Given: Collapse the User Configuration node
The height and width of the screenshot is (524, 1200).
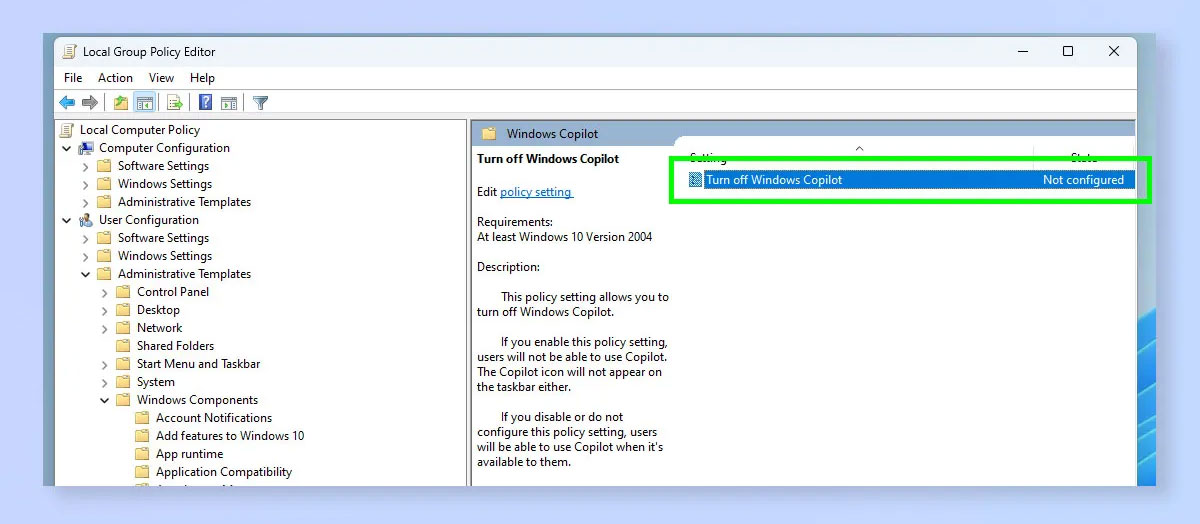Looking at the screenshot, I should pos(67,220).
